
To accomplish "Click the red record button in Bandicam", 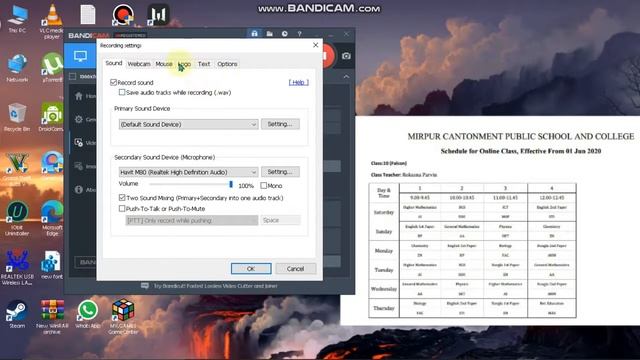I will 329,56.
